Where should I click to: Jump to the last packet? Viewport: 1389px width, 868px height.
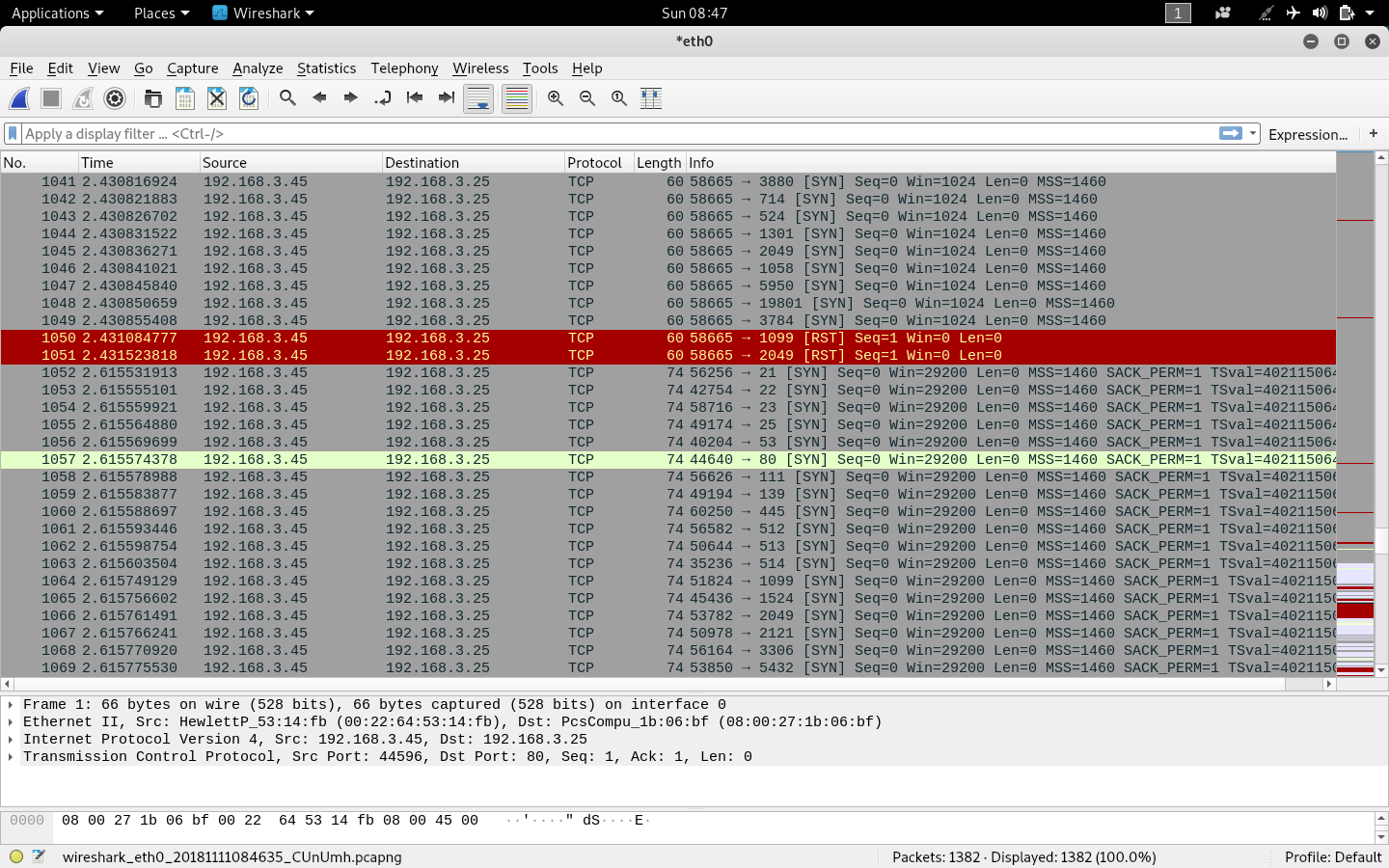(447, 98)
